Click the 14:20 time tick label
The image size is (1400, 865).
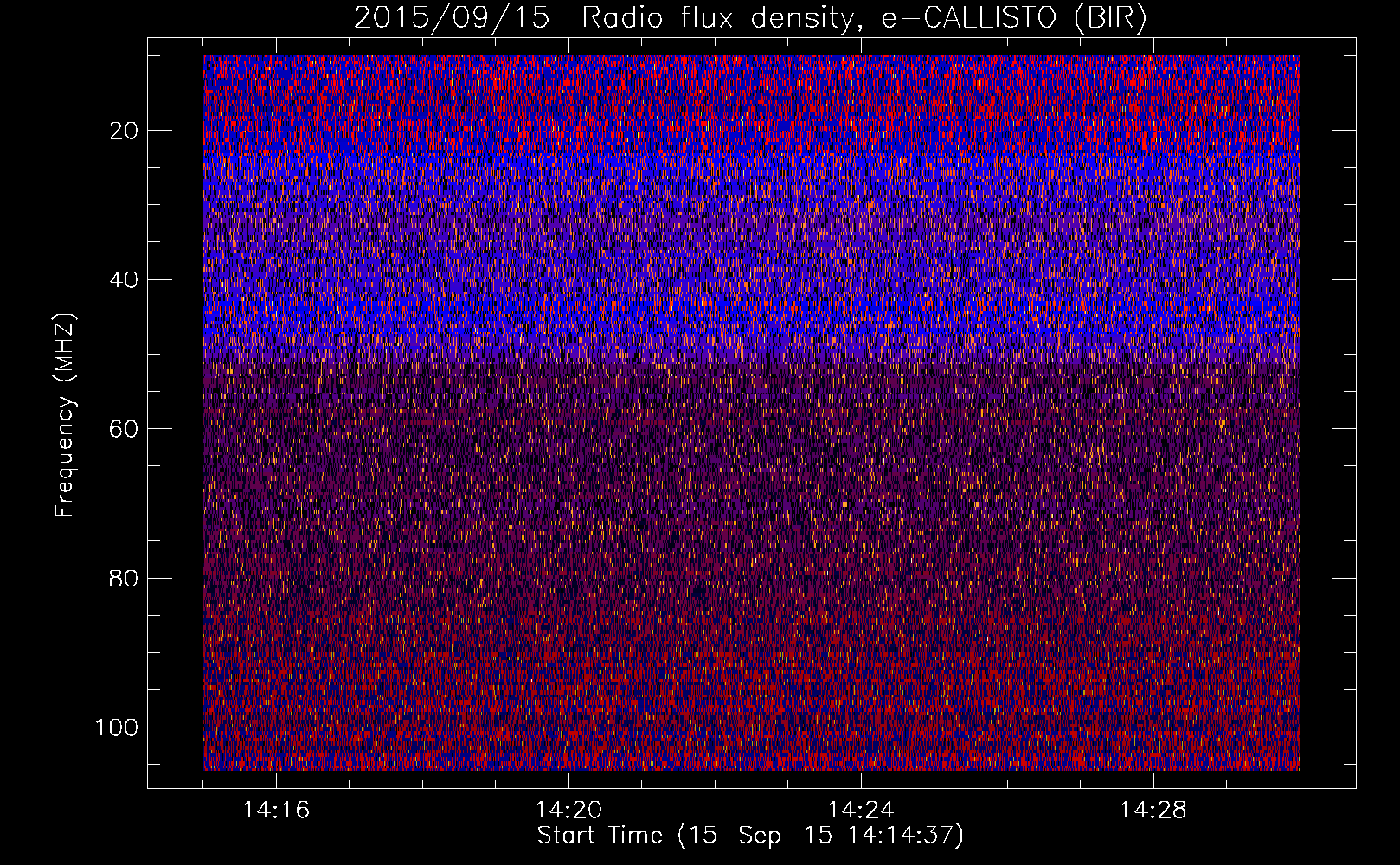click(x=568, y=811)
